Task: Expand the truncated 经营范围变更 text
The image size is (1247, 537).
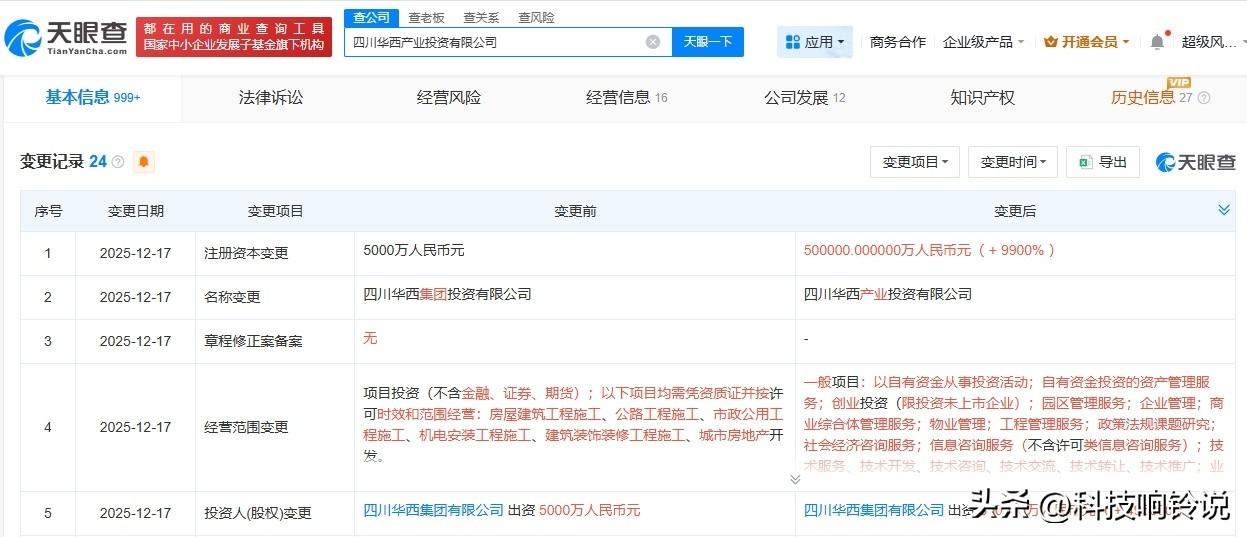Action: tap(795, 479)
